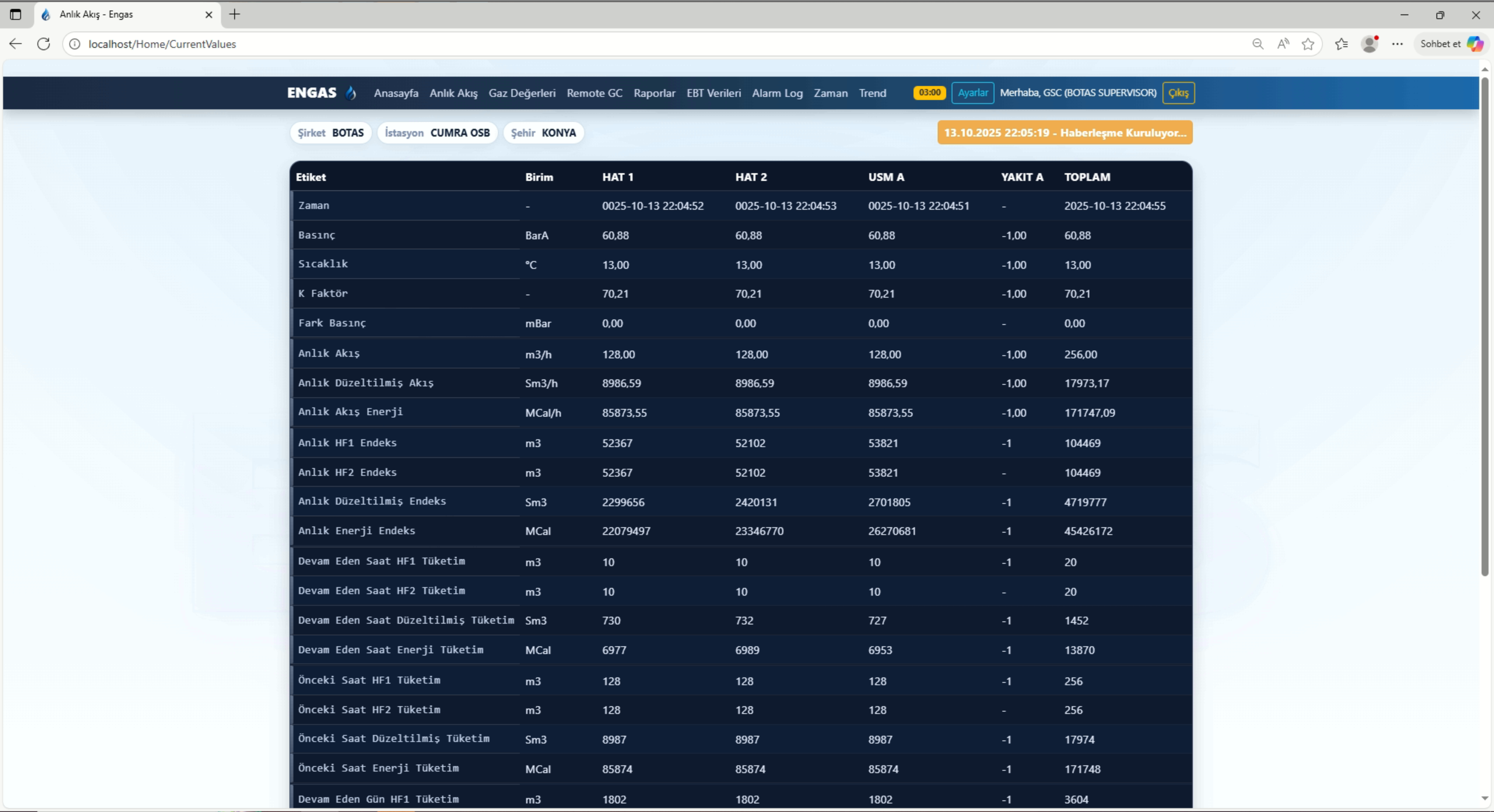Open the Raporlar menu
The height and width of the screenshot is (812, 1494).
(x=654, y=93)
